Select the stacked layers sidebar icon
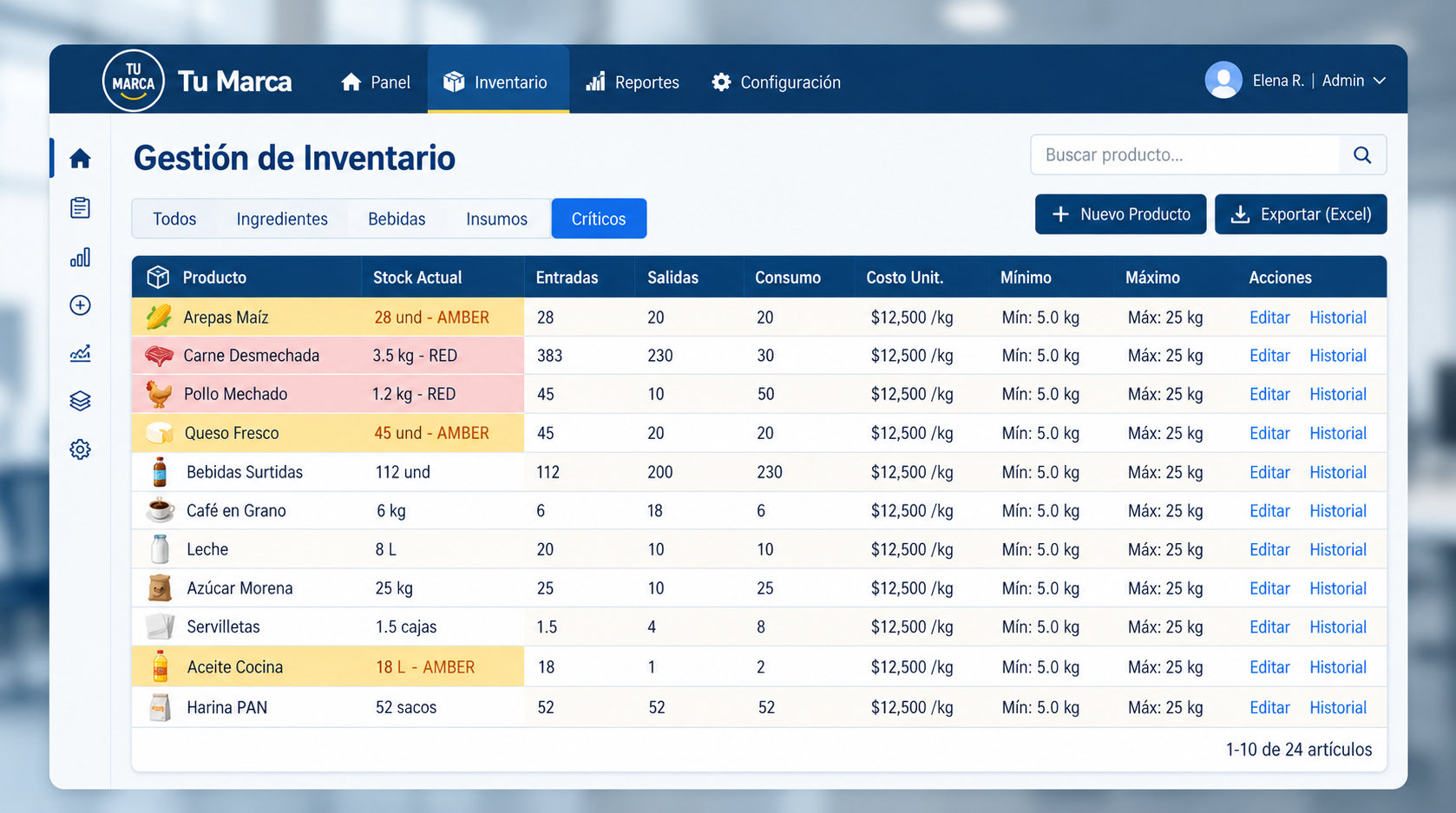1456x813 pixels. [x=80, y=401]
